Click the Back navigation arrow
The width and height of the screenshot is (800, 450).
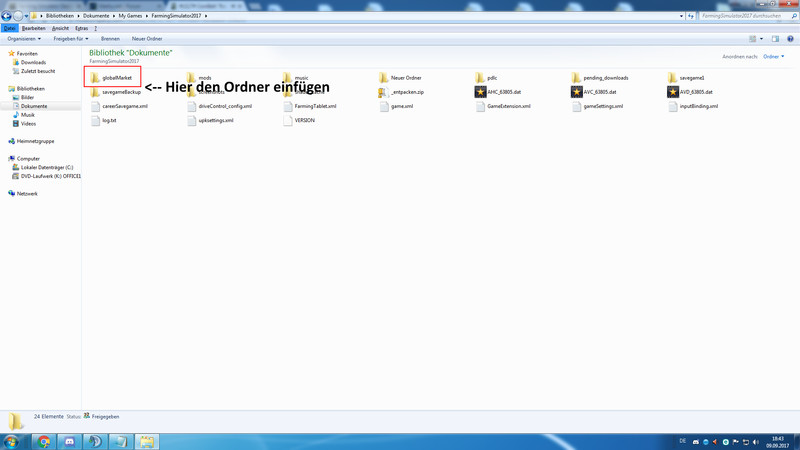6,16
